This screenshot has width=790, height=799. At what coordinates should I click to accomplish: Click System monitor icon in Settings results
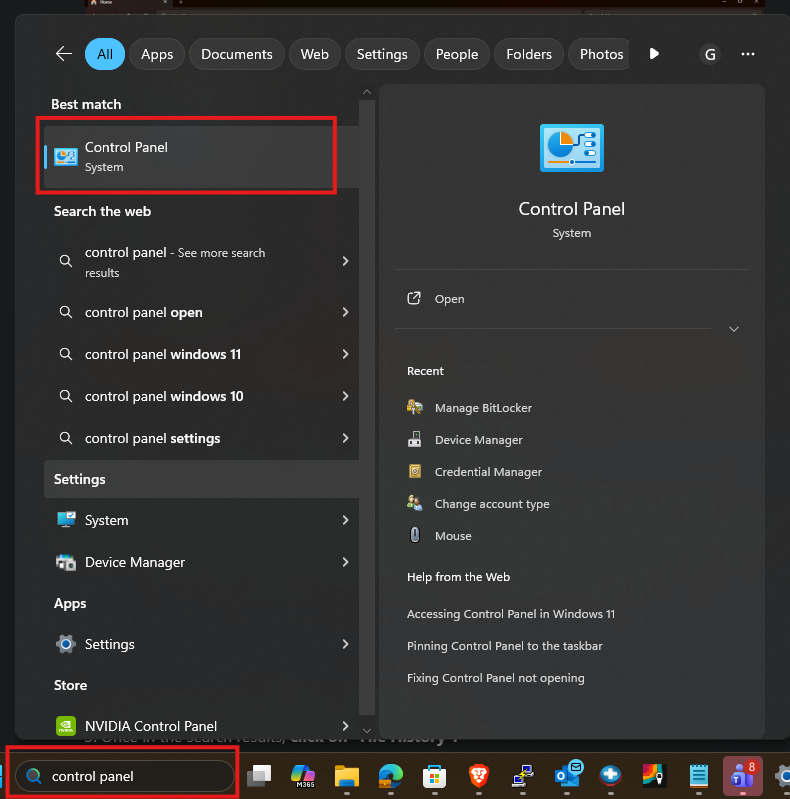coord(66,520)
